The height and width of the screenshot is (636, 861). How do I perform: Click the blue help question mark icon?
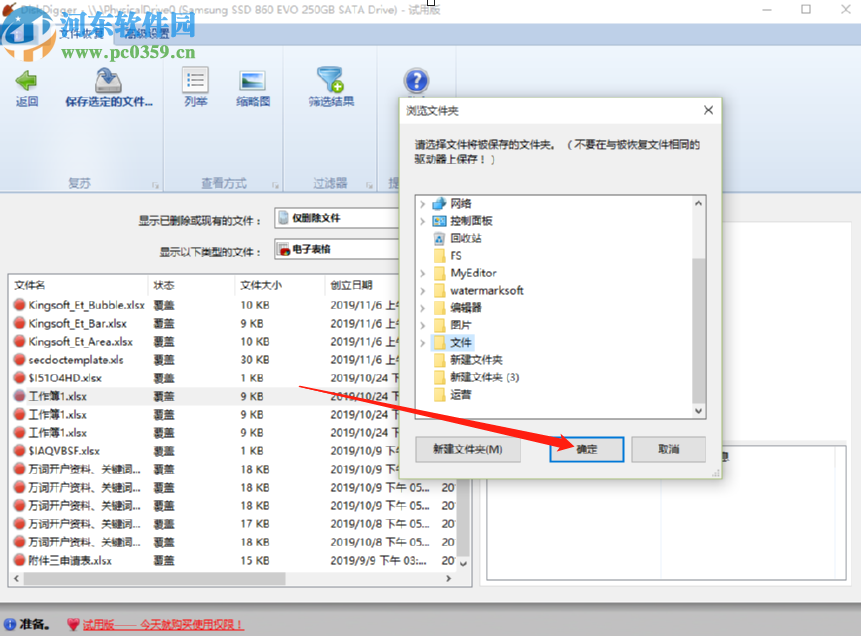[416, 81]
